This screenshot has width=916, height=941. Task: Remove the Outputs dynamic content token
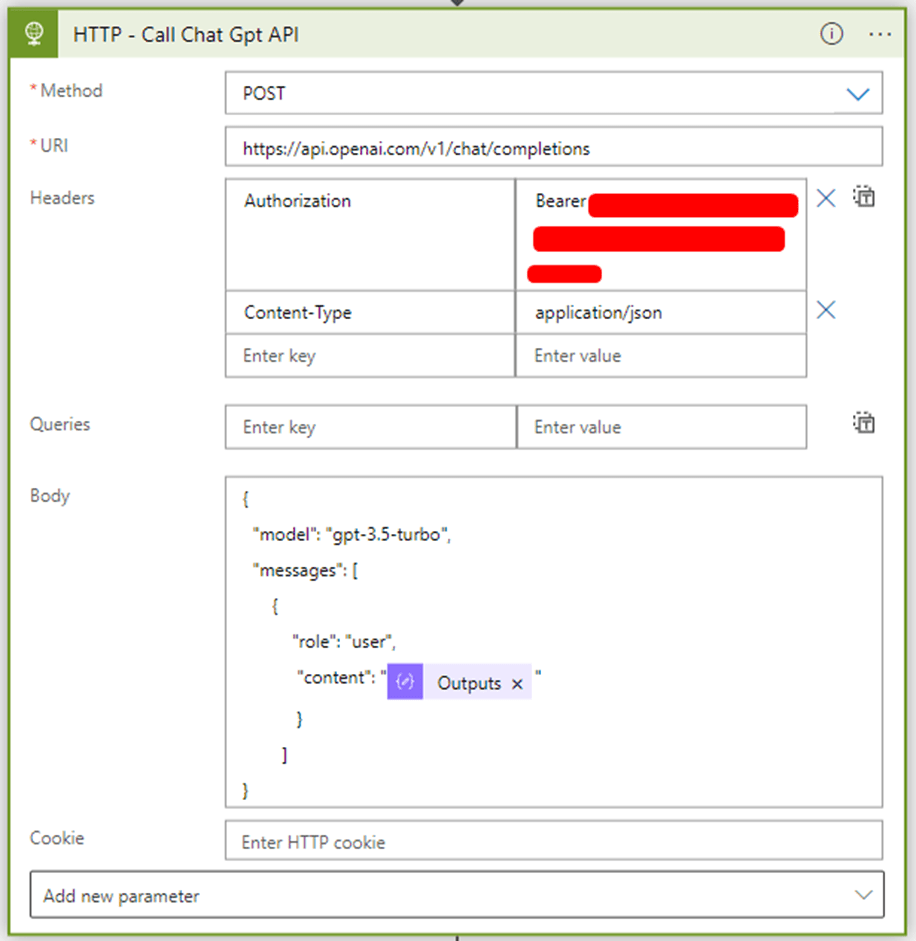tap(517, 682)
